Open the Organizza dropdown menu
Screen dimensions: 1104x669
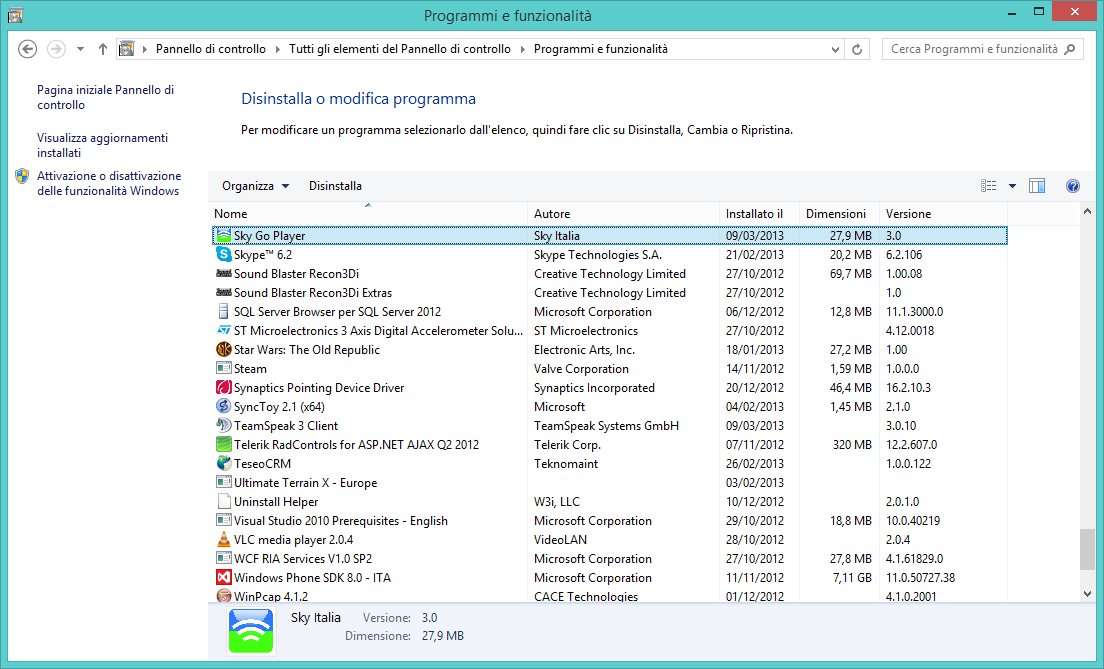click(x=255, y=186)
